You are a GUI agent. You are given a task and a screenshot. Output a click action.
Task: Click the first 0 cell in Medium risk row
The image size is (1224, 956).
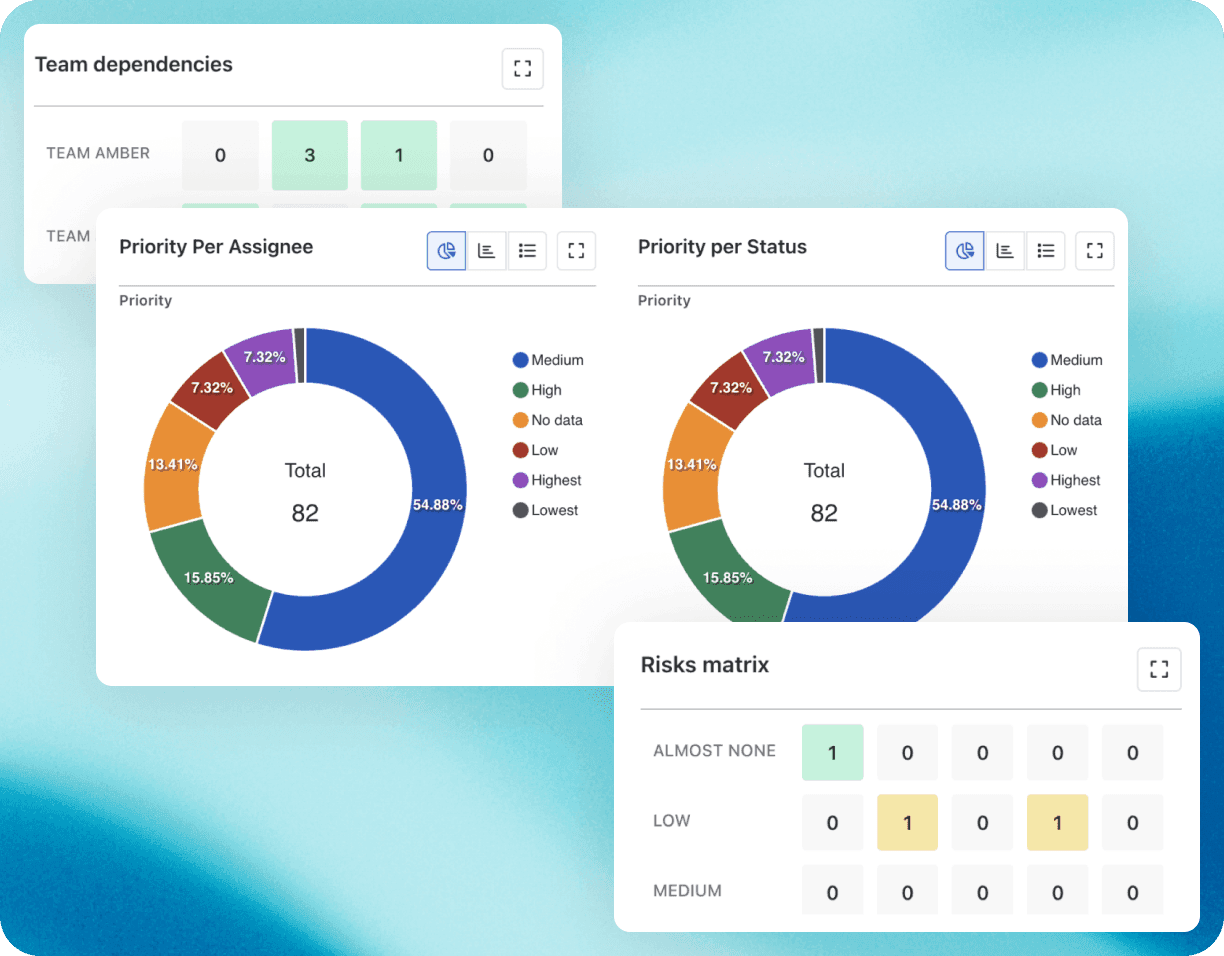(833, 891)
